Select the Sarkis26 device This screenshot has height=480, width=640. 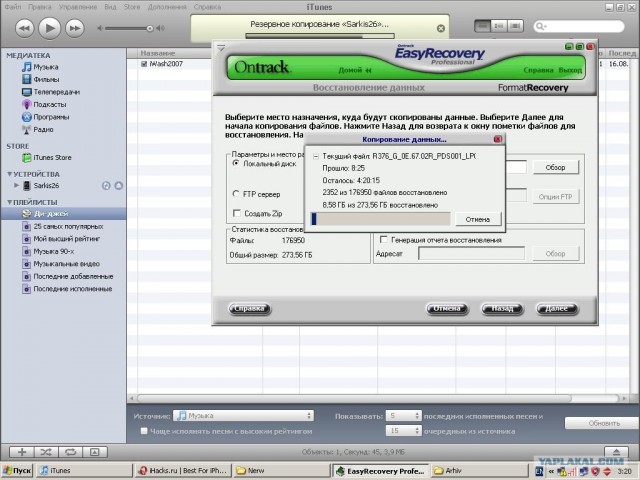[x=46, y=186]
